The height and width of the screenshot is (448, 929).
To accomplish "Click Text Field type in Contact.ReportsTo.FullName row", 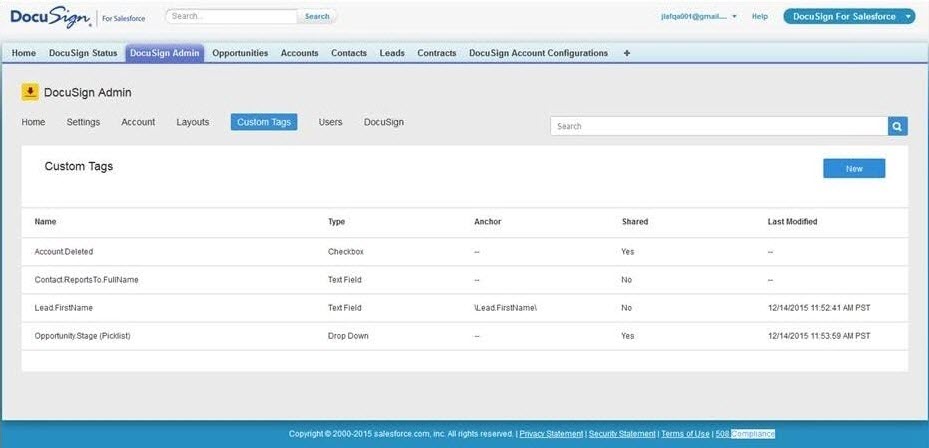I will pos(345,280).
